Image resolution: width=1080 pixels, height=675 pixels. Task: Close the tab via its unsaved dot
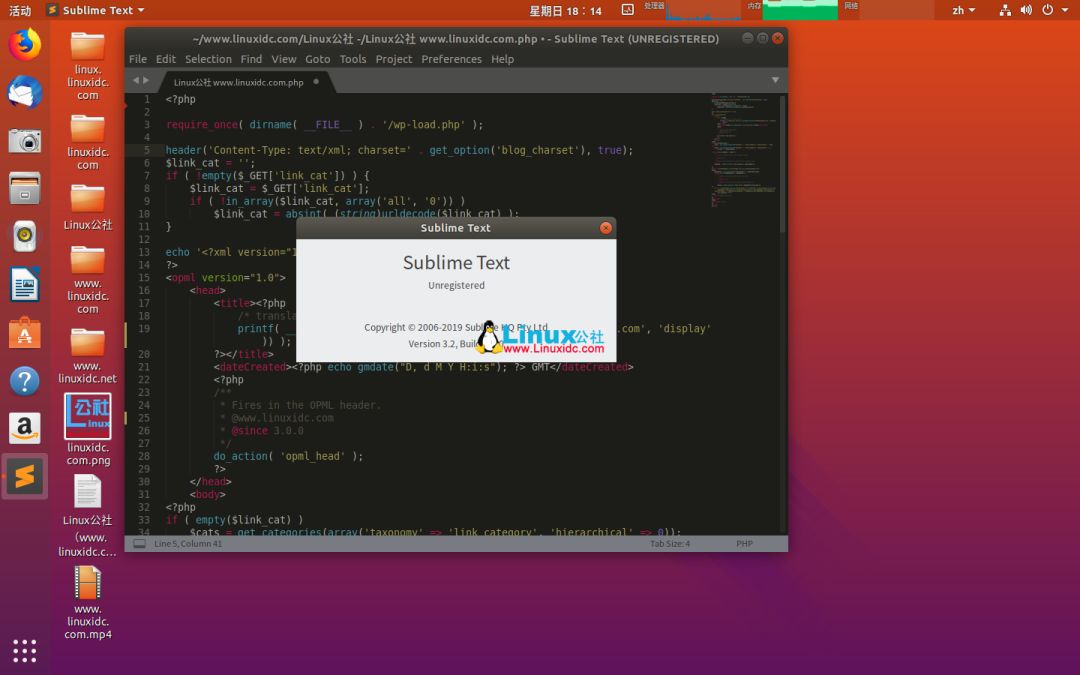pyautogui.click(x=316, y=81)
